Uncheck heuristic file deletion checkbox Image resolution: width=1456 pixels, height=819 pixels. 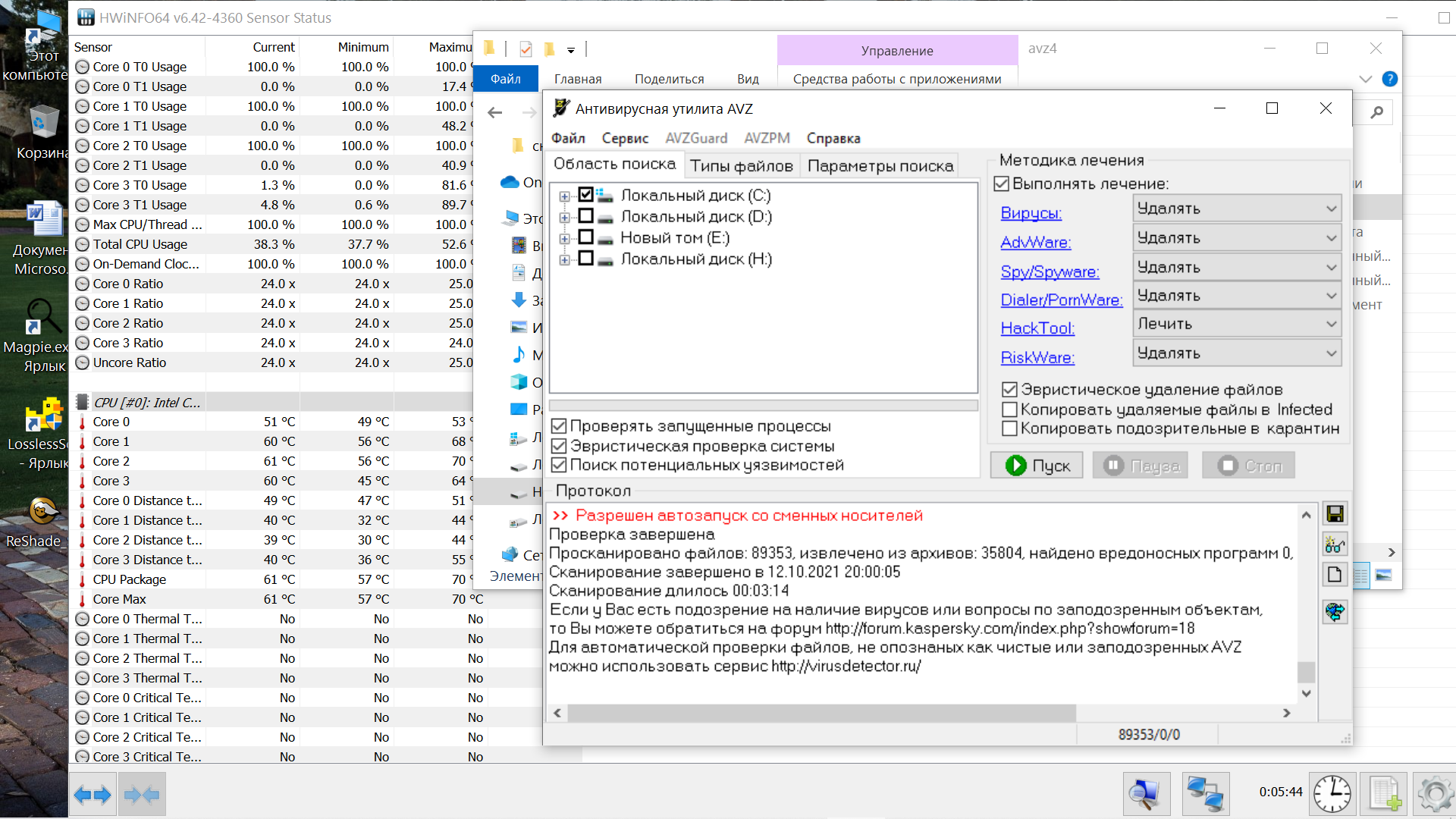1009,390
